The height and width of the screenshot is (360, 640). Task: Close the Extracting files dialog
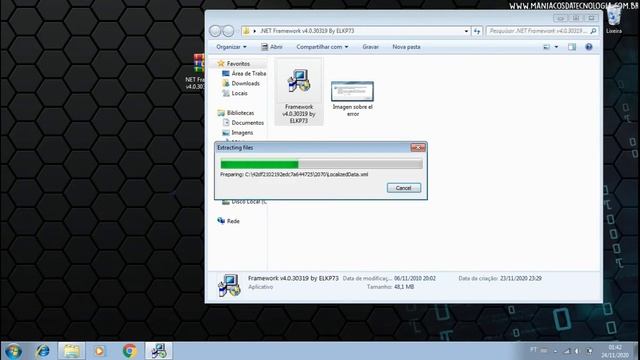point(418,147)
